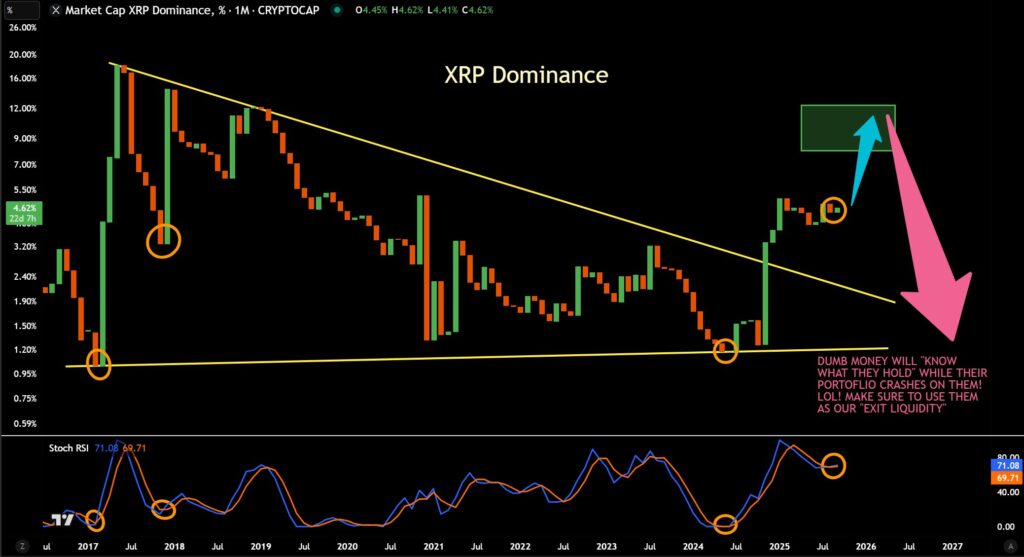The width and height of the screenshot is (1024, 557).
Task: Click the orange 69.71 Stoch RSI legend value
Action: 135,448
